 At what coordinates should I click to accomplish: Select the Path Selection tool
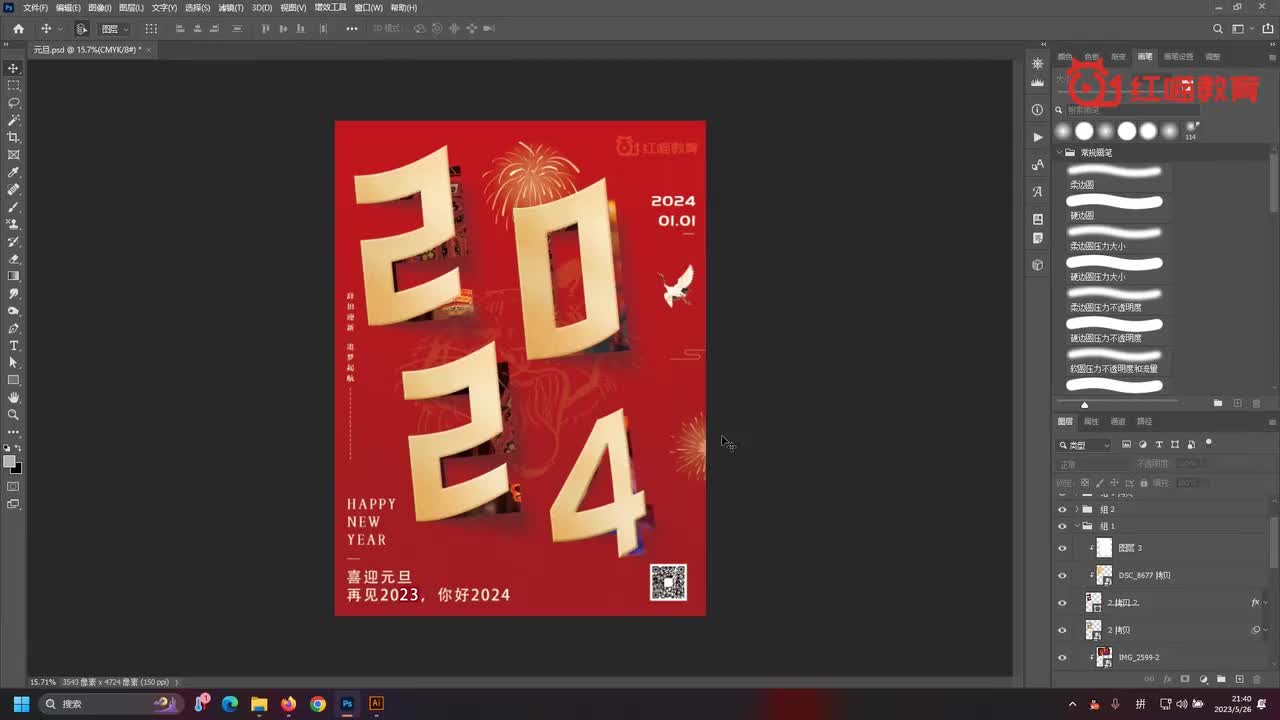14,363
